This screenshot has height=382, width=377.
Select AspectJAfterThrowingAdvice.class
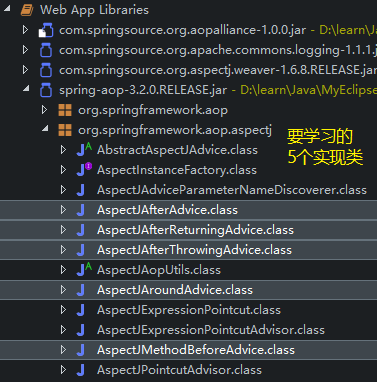click(x=194, y=250)
